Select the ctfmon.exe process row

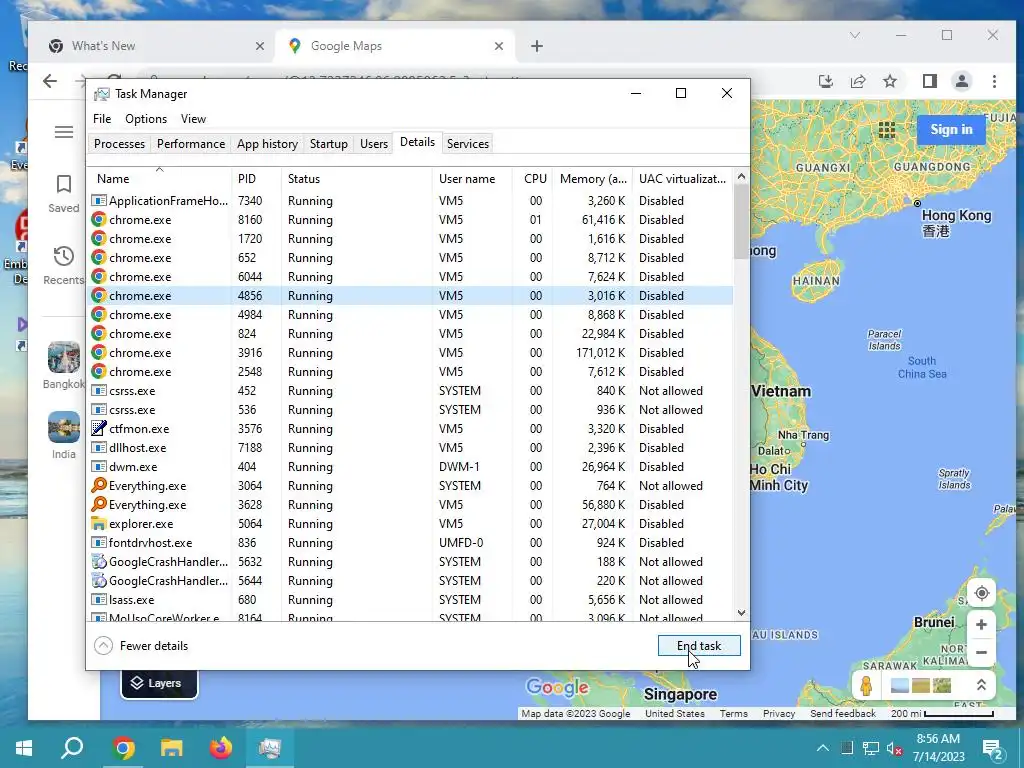410,428
